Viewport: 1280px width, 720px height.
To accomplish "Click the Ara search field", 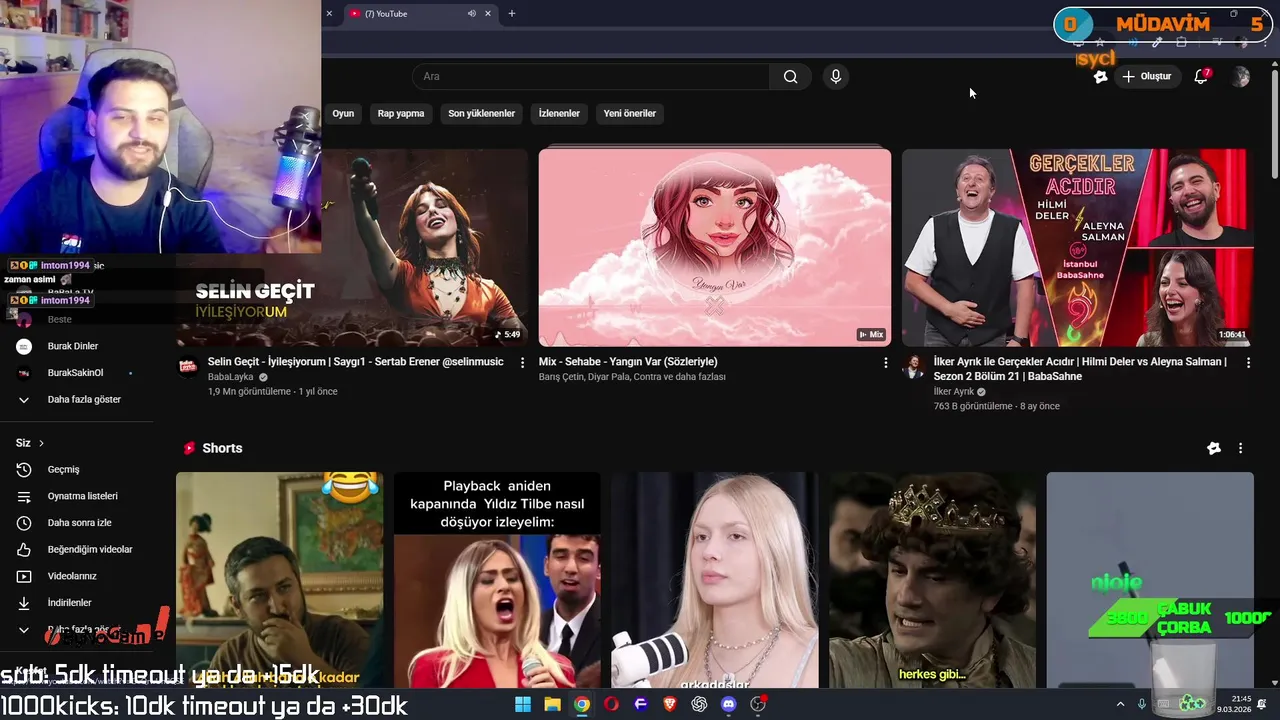I will tap(591, 77).
